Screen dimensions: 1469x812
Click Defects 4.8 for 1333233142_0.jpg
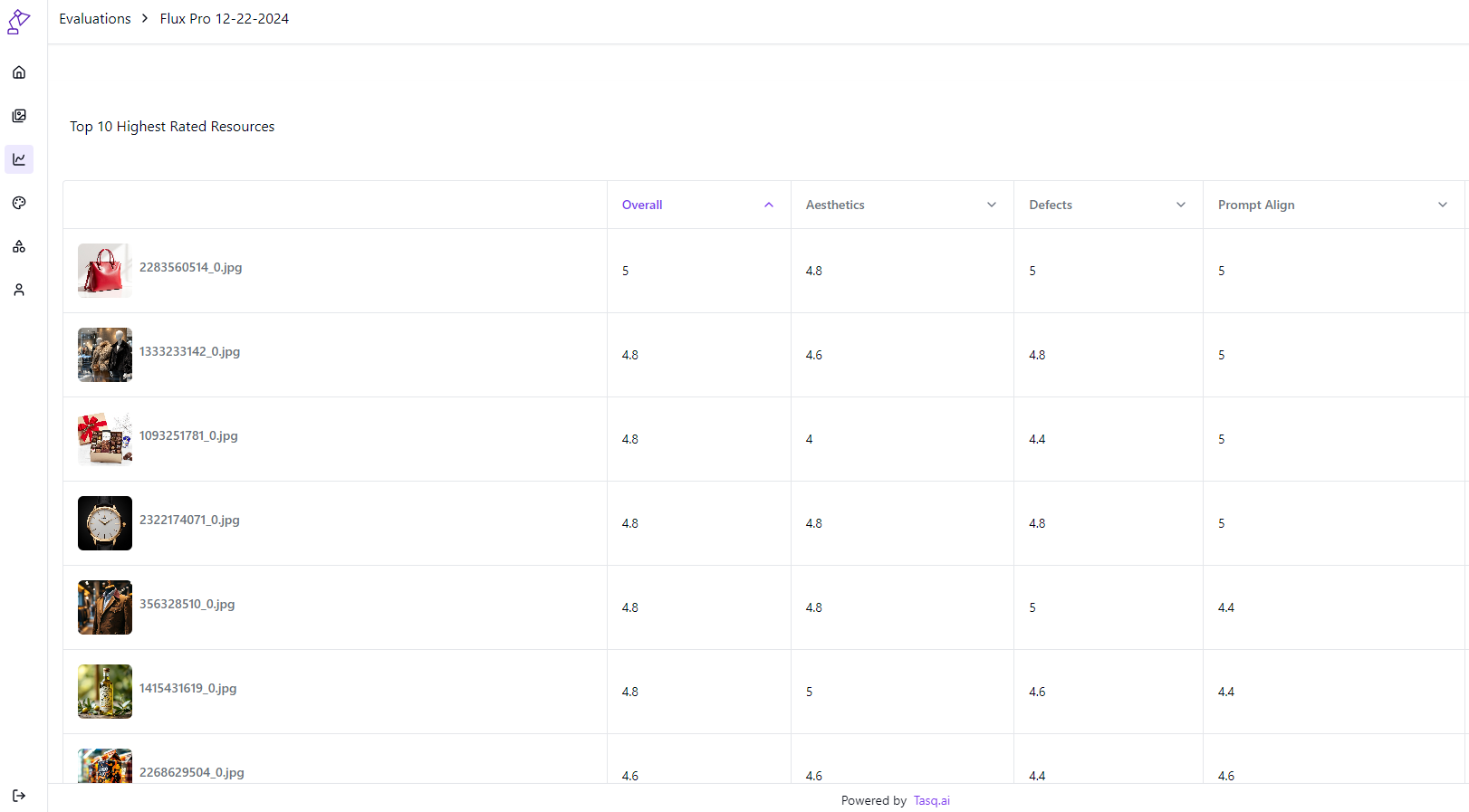coord(1037,355)
